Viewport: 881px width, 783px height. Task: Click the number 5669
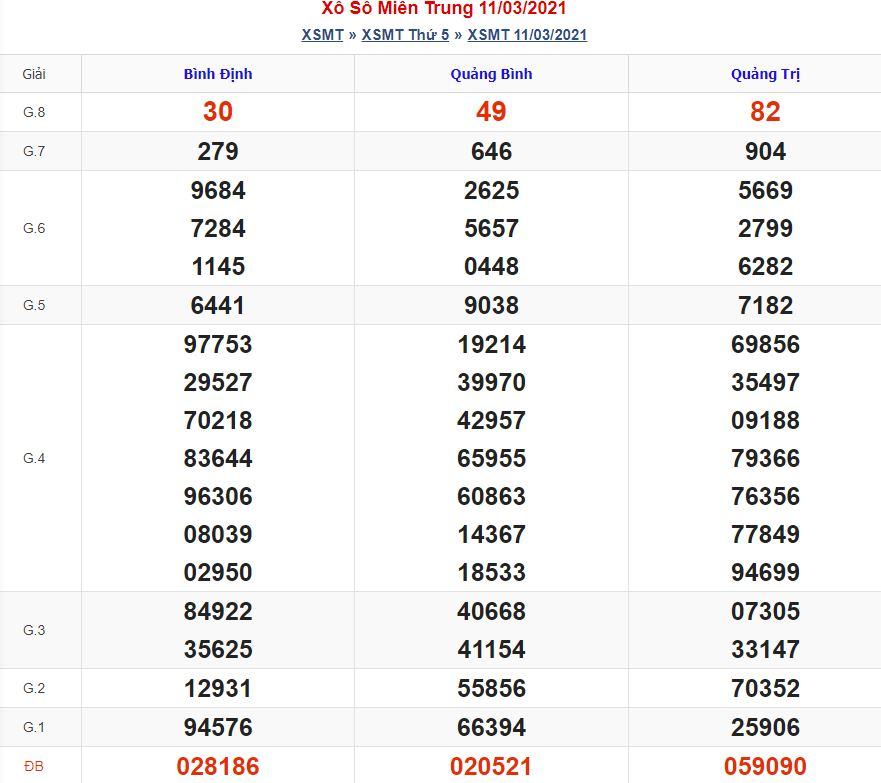[765, 190]
